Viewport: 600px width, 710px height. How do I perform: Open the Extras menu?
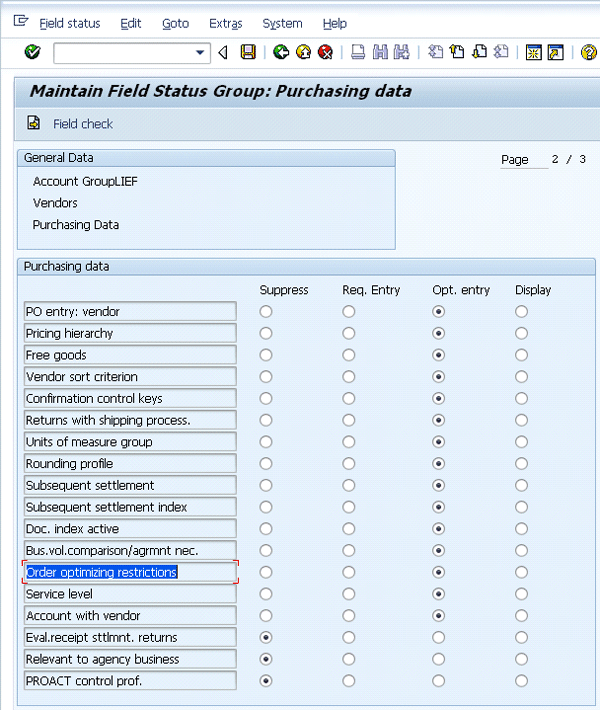[x=226, y=24]
